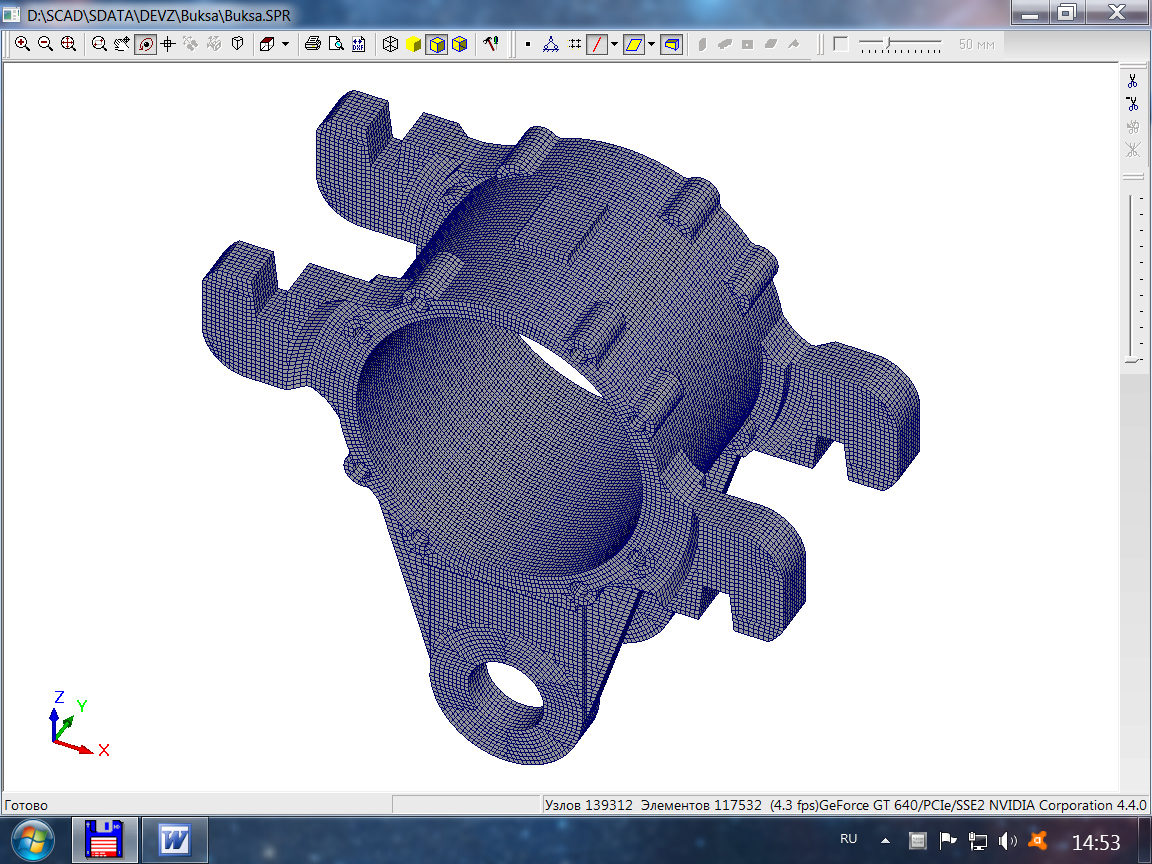Click the GeForce GT 640 renderer status text
Image resolution: width=1152 pixels, height=864 pixels.
point(982,805)
